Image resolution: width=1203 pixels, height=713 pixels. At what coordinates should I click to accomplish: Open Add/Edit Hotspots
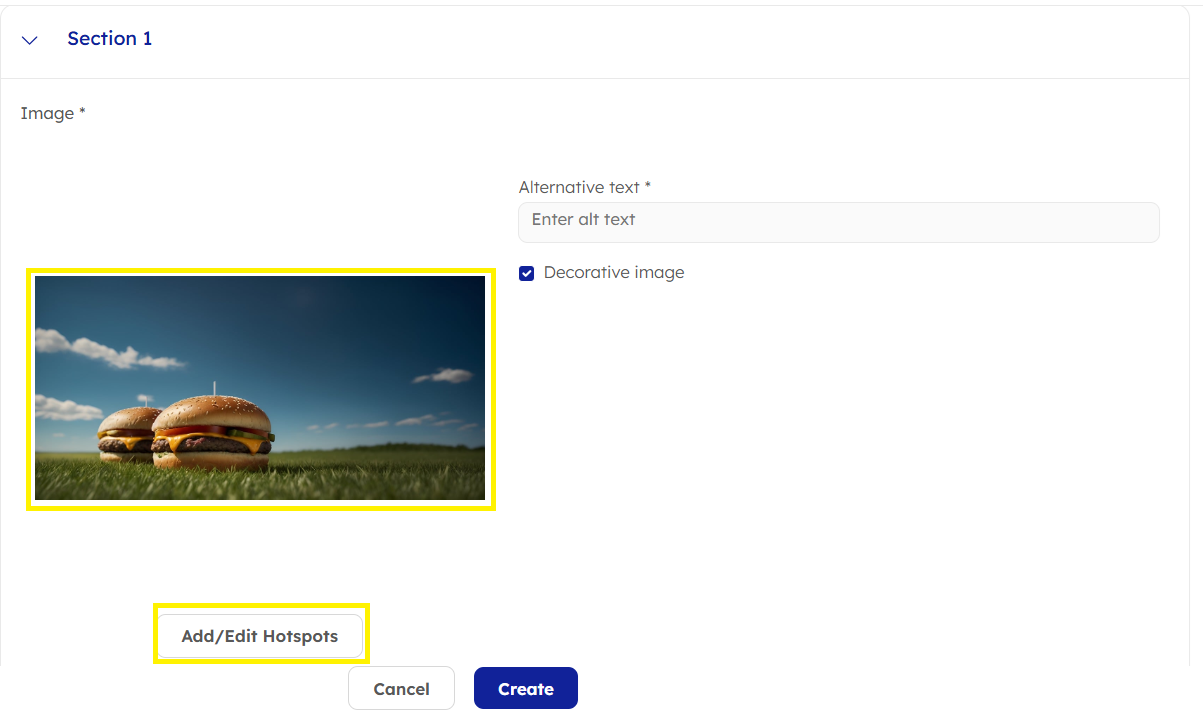coord(260,636)
